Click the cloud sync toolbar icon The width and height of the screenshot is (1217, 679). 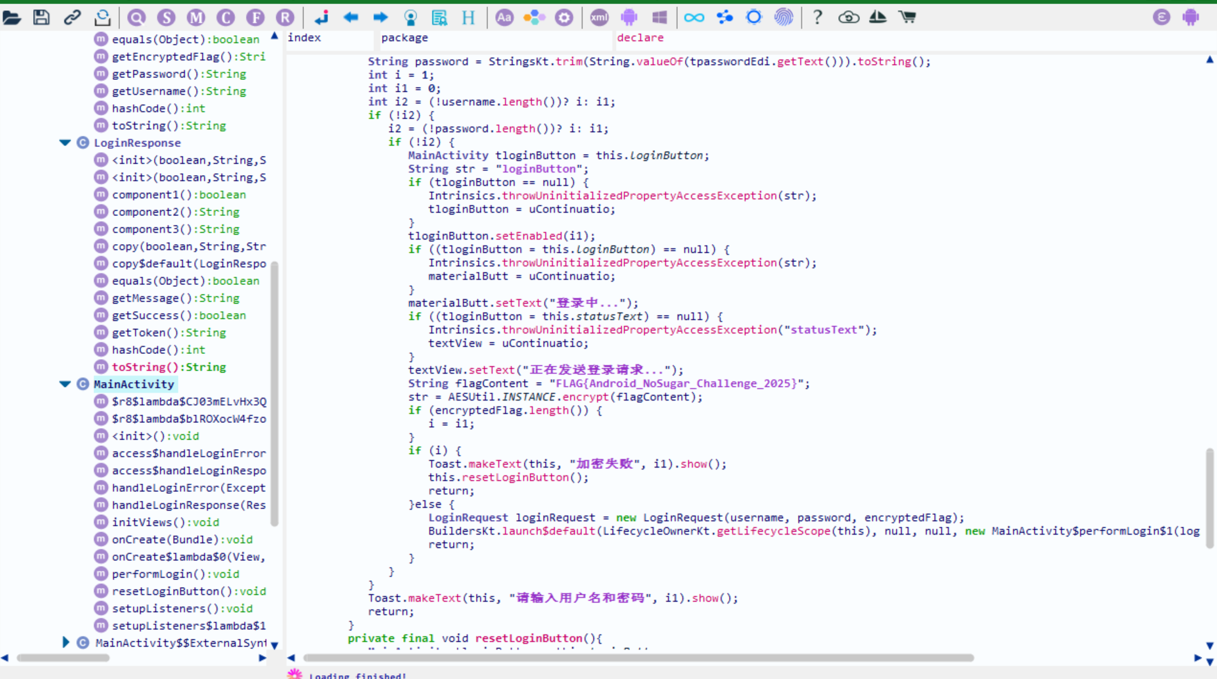click(x=848, y=17)
